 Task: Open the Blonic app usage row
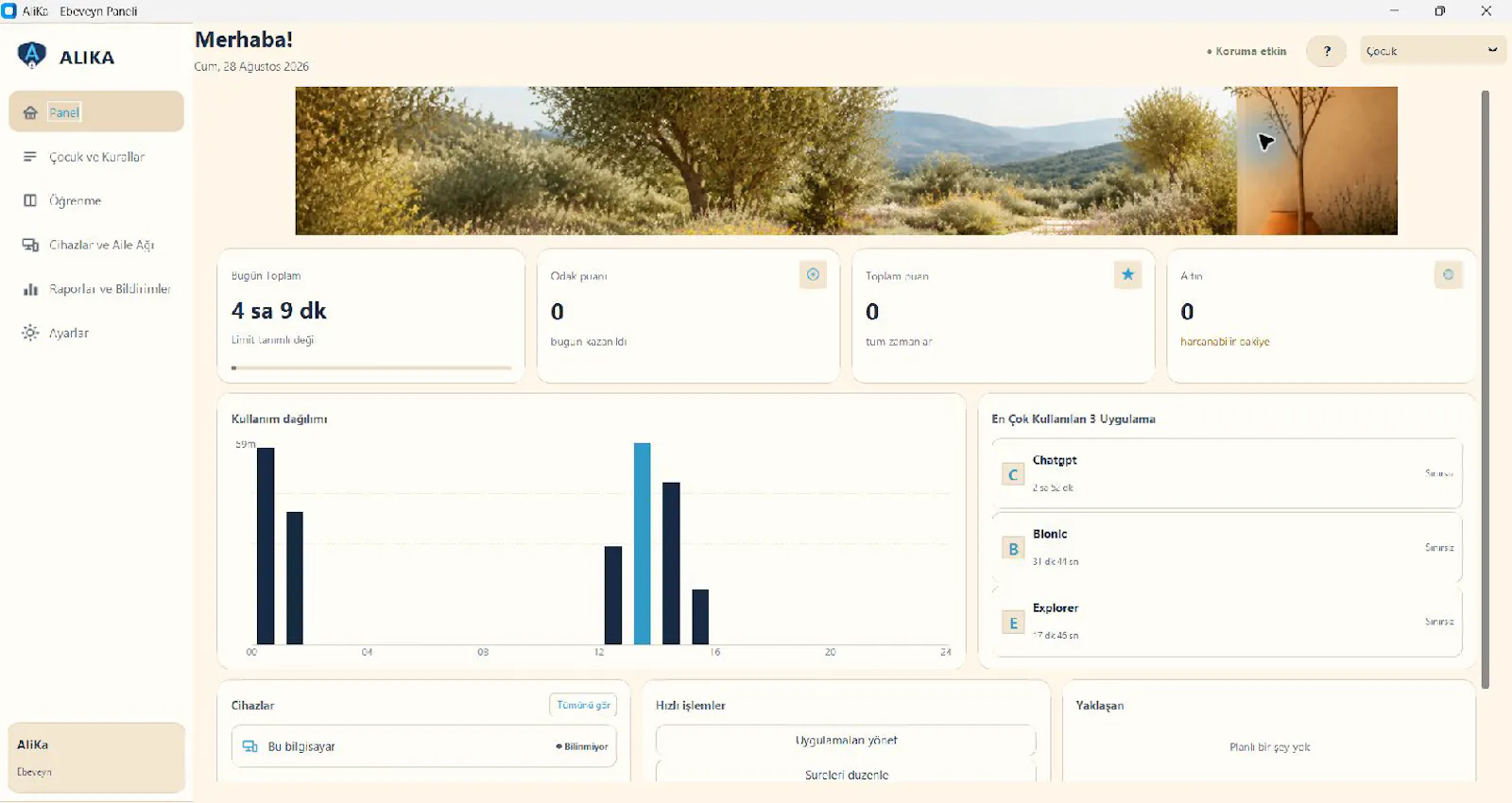point(1227,547)
